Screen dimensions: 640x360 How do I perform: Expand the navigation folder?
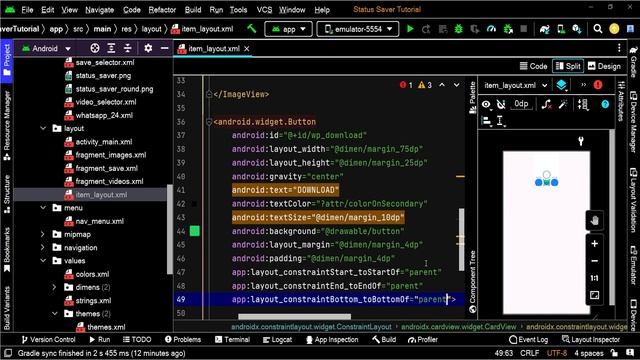click(43, 247)
